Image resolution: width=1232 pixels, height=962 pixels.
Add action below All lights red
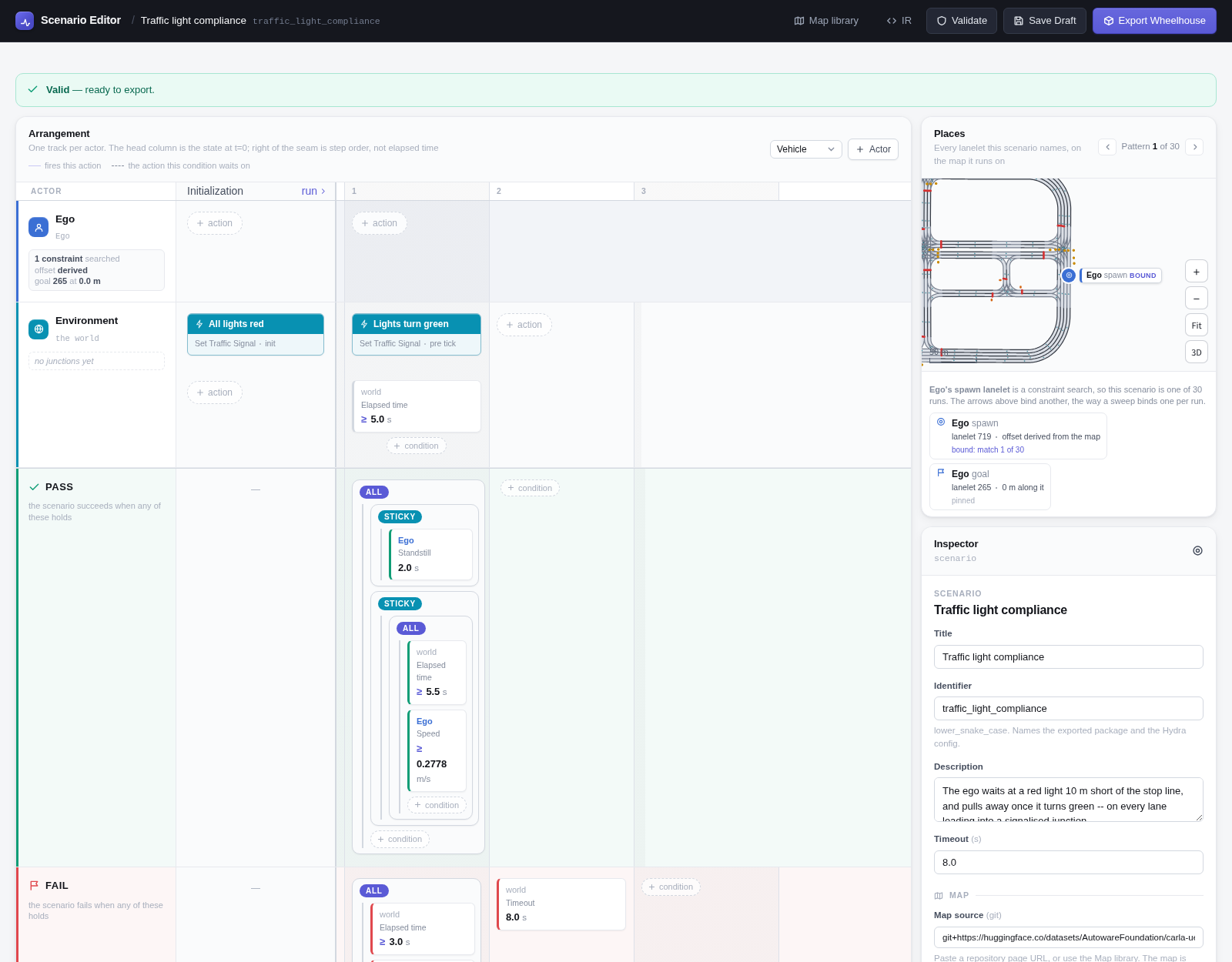point(215,392)
